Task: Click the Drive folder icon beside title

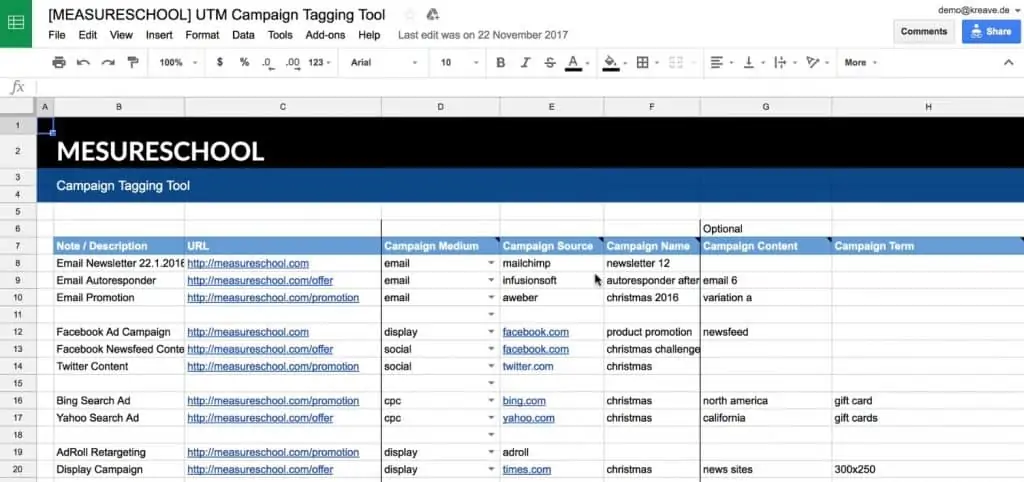Action: click(432, 14)
